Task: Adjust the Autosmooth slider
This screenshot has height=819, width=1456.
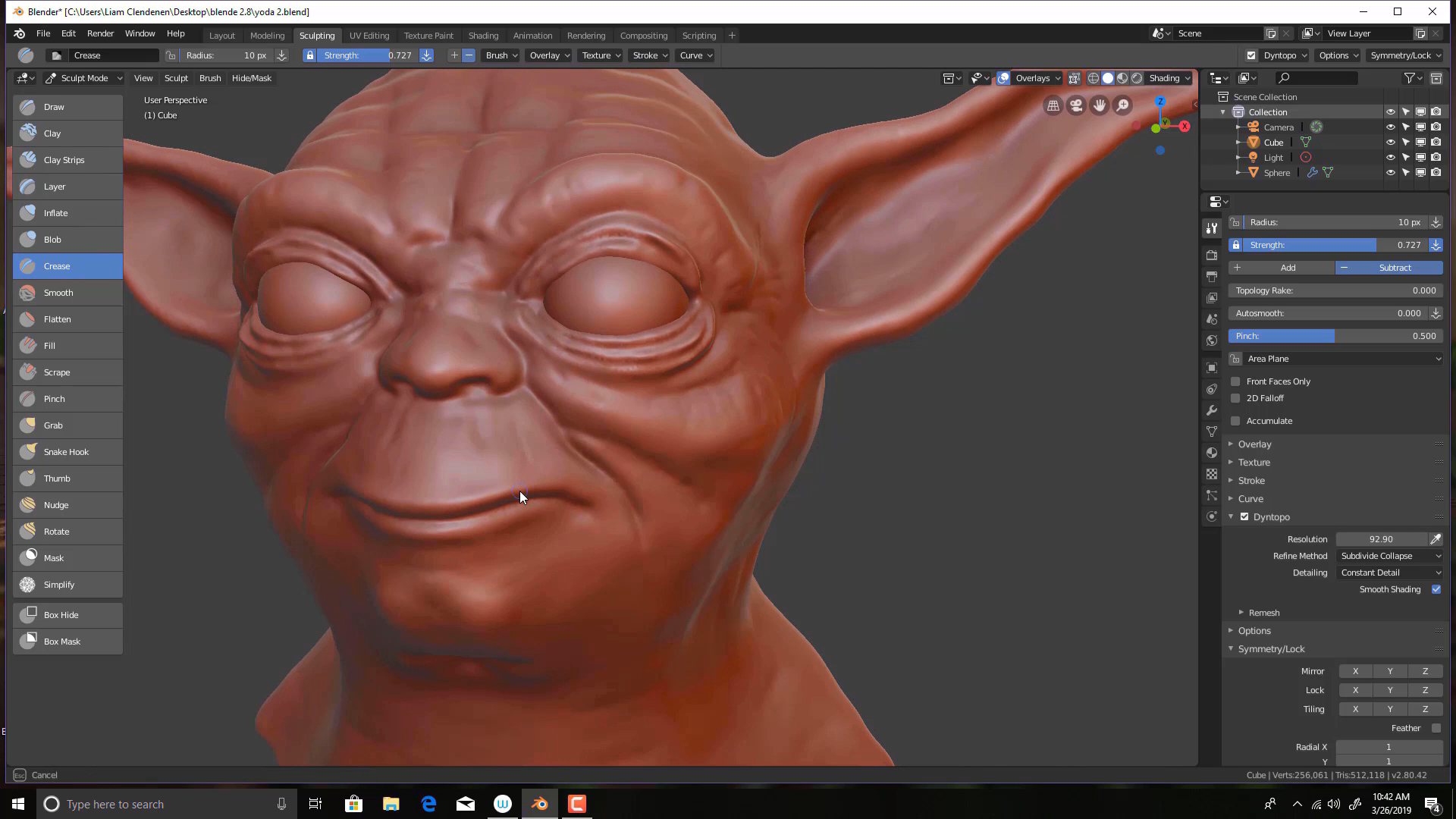Action: coord(1328,313)
